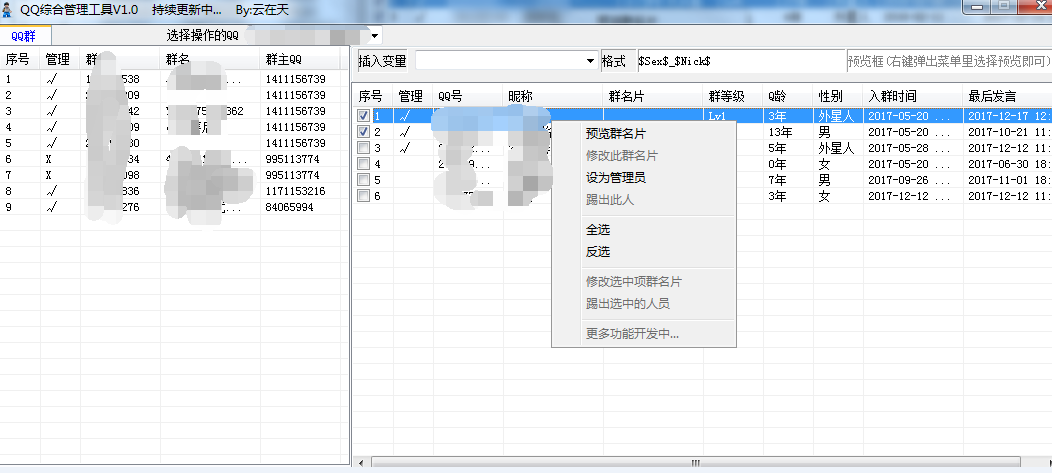Click the Lv1 群等级 cell in row 1

point(733,116)
